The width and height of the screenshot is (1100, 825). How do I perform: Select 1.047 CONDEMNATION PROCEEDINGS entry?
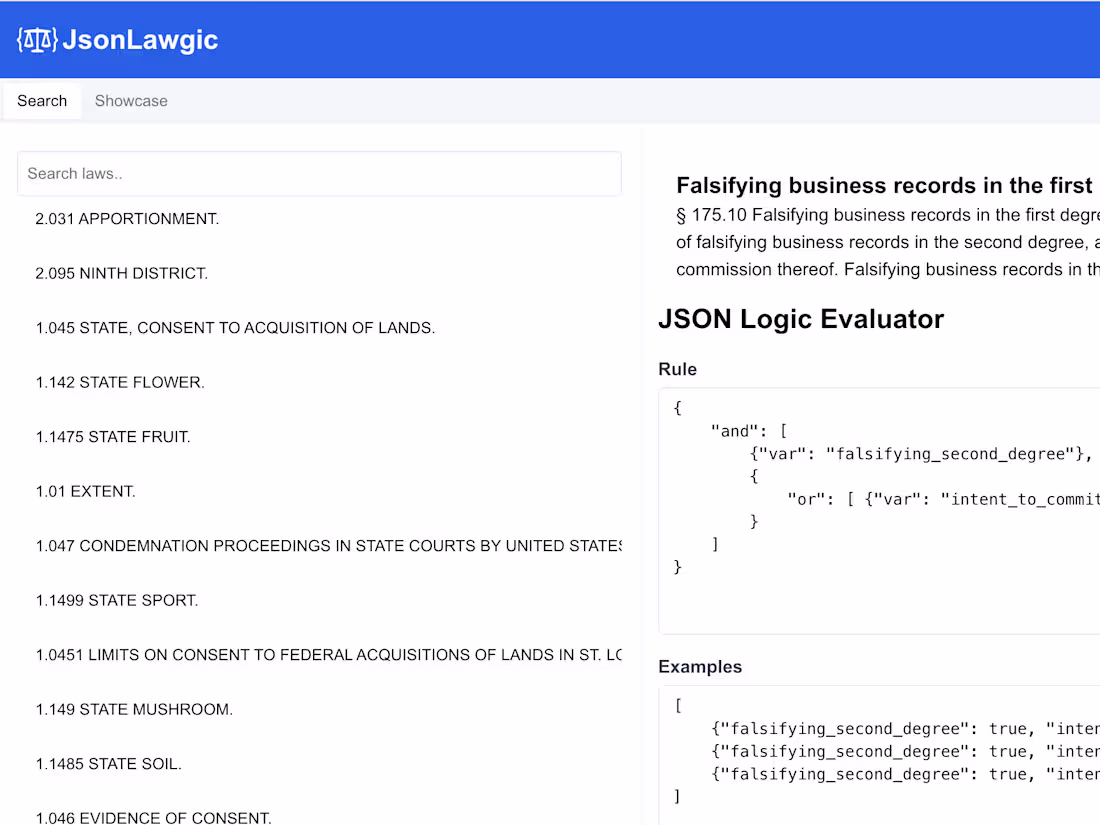tap(300, 546)
